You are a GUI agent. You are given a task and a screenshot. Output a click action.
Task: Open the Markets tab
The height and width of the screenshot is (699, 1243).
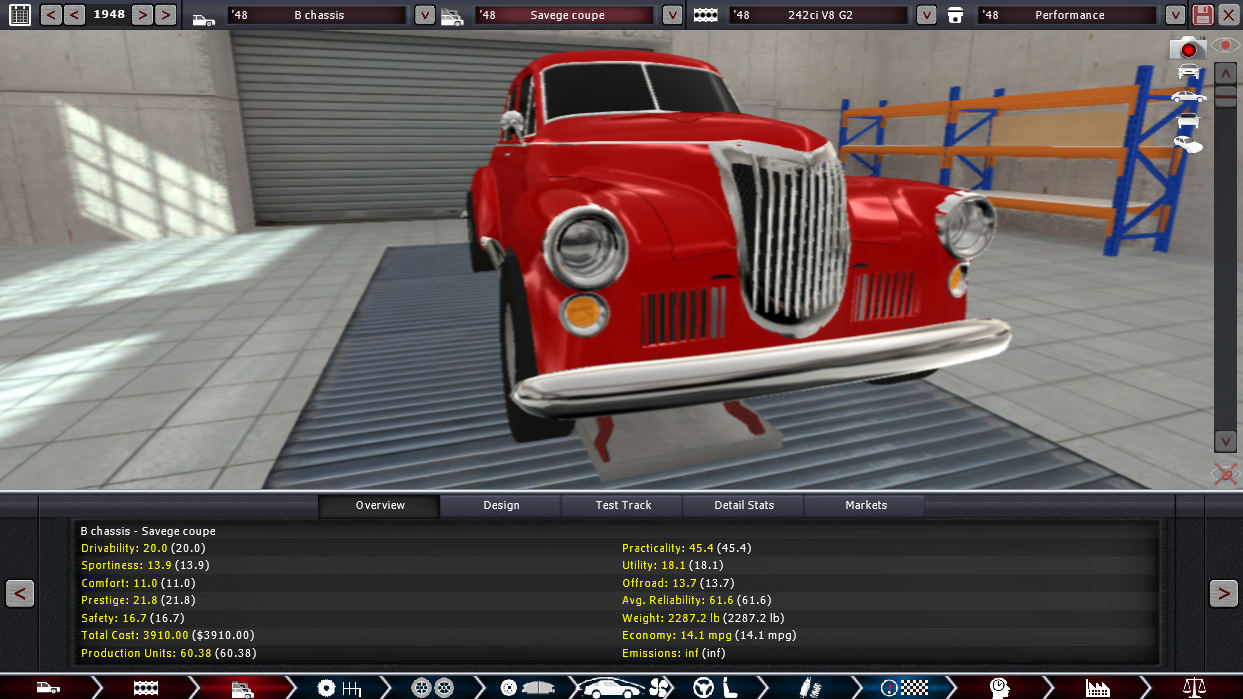[865, 505]
